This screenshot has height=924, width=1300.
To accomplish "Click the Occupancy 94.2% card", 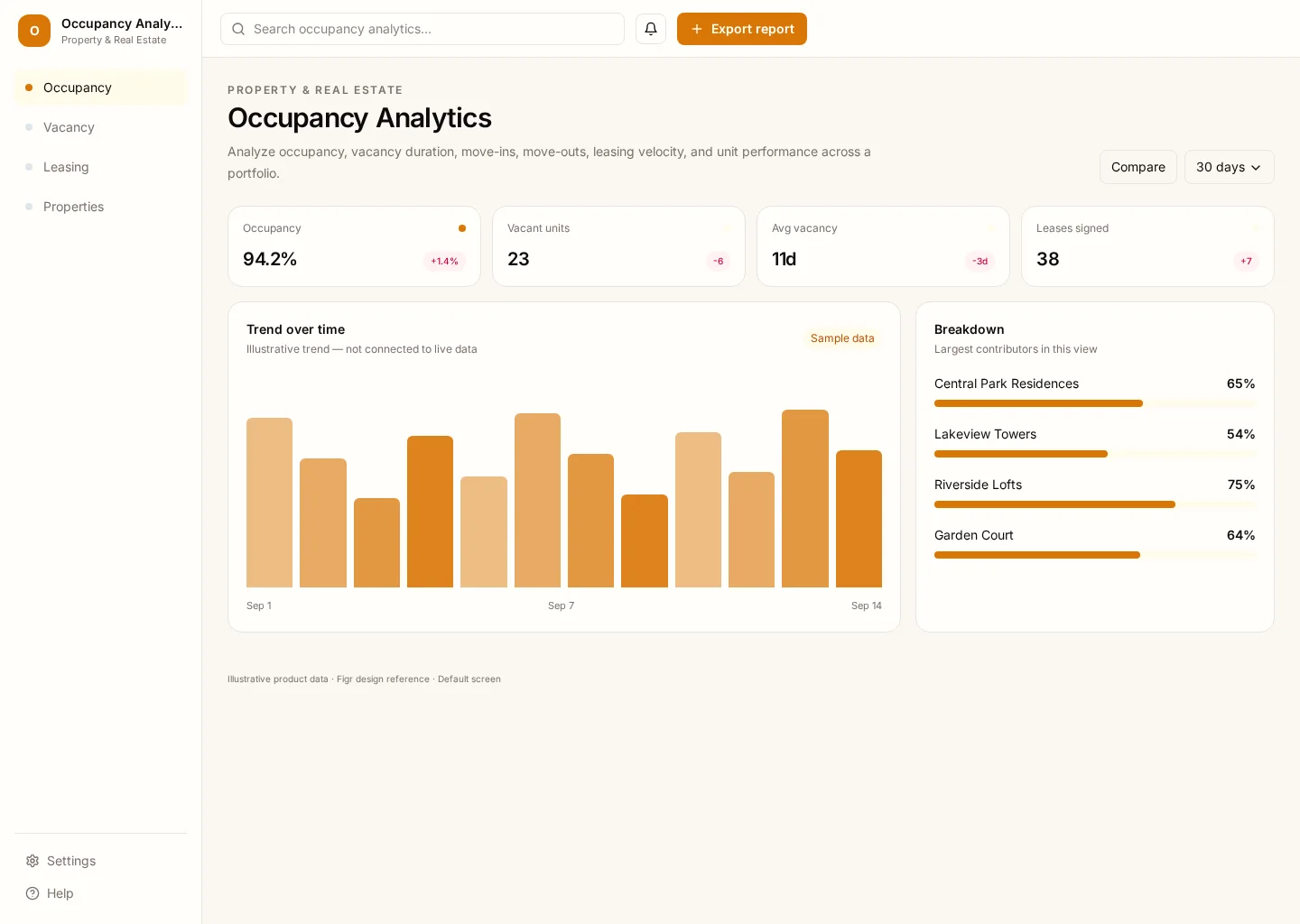I will (x=354, y=246).
